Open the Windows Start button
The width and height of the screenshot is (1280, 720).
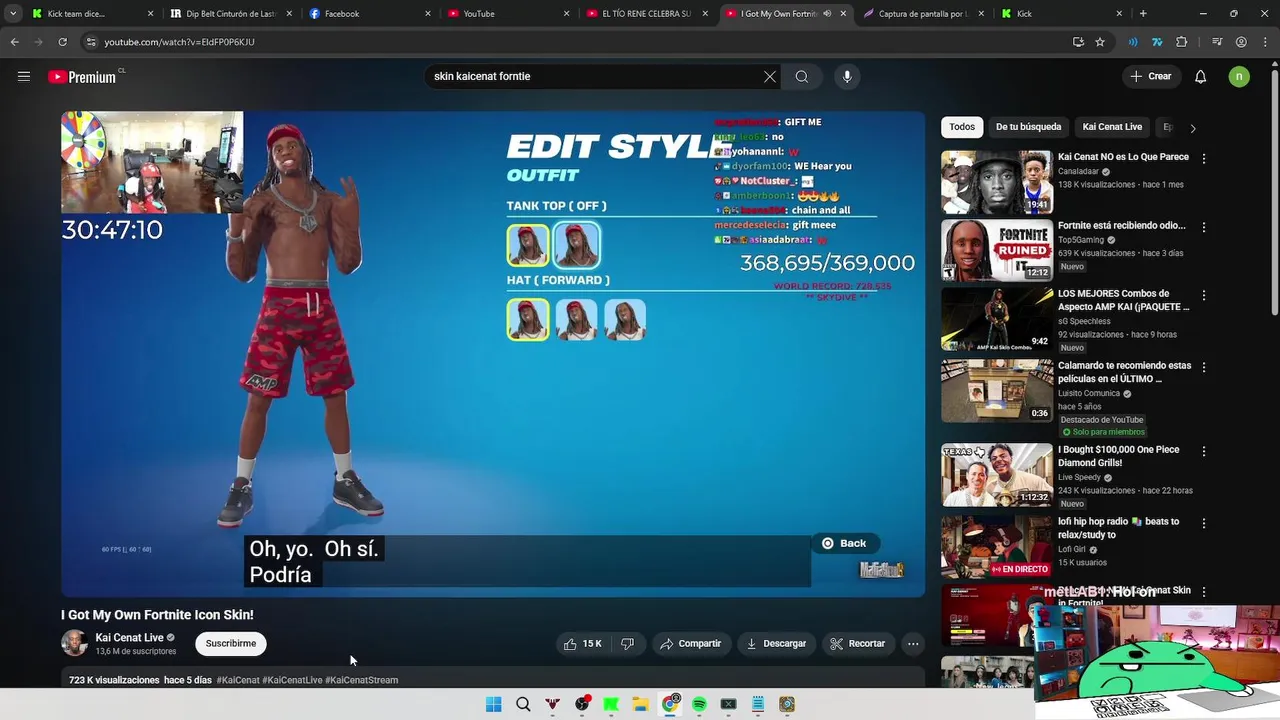494,704
